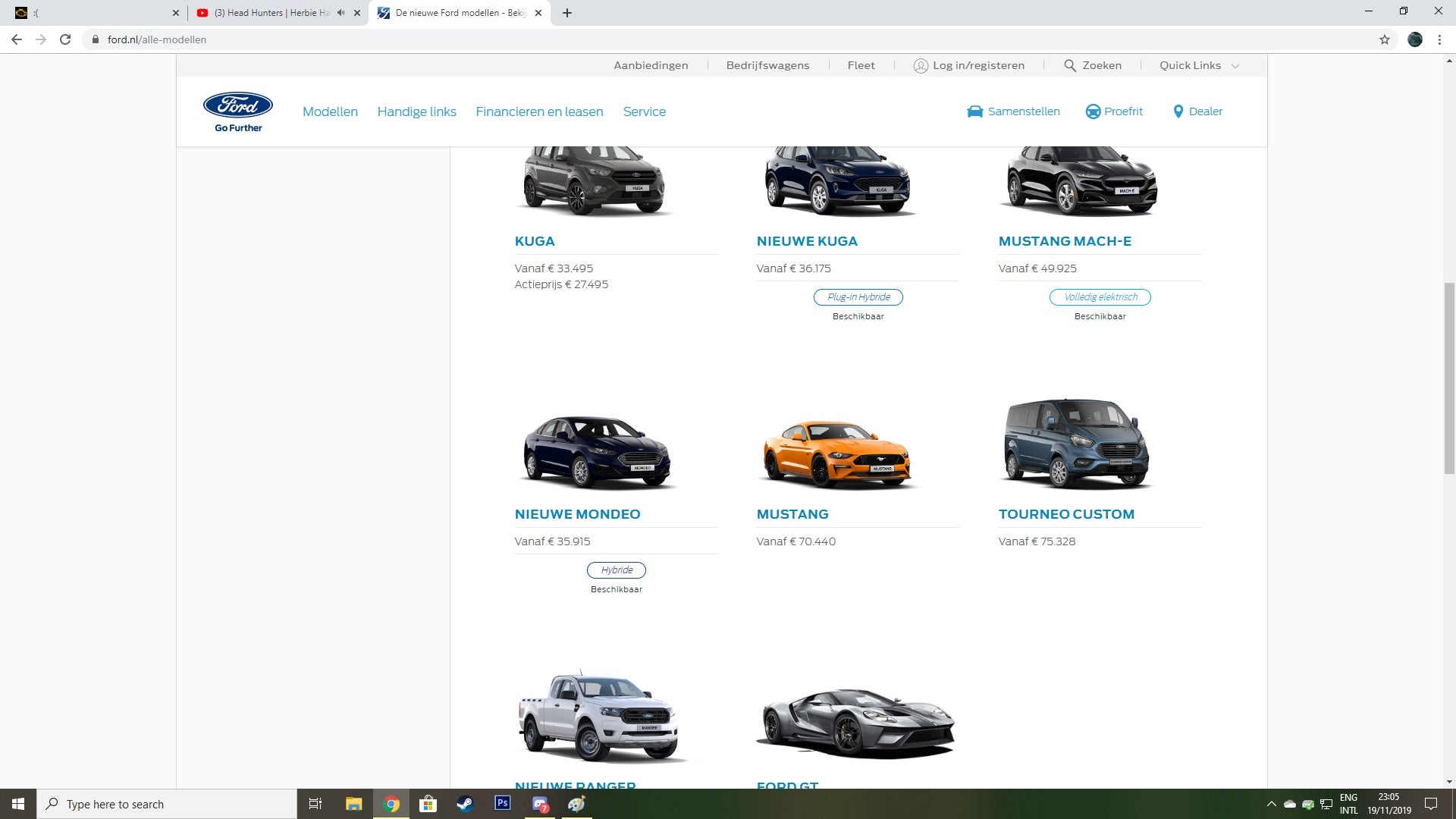
Task: Close the Ford modellen tab
Action: pyautogui.click(x=538, y=13)
